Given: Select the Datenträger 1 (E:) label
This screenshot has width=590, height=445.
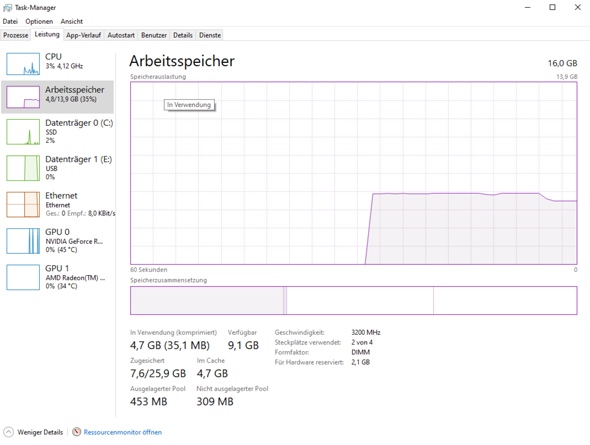Looking at the screenshot, I should 79,159.
